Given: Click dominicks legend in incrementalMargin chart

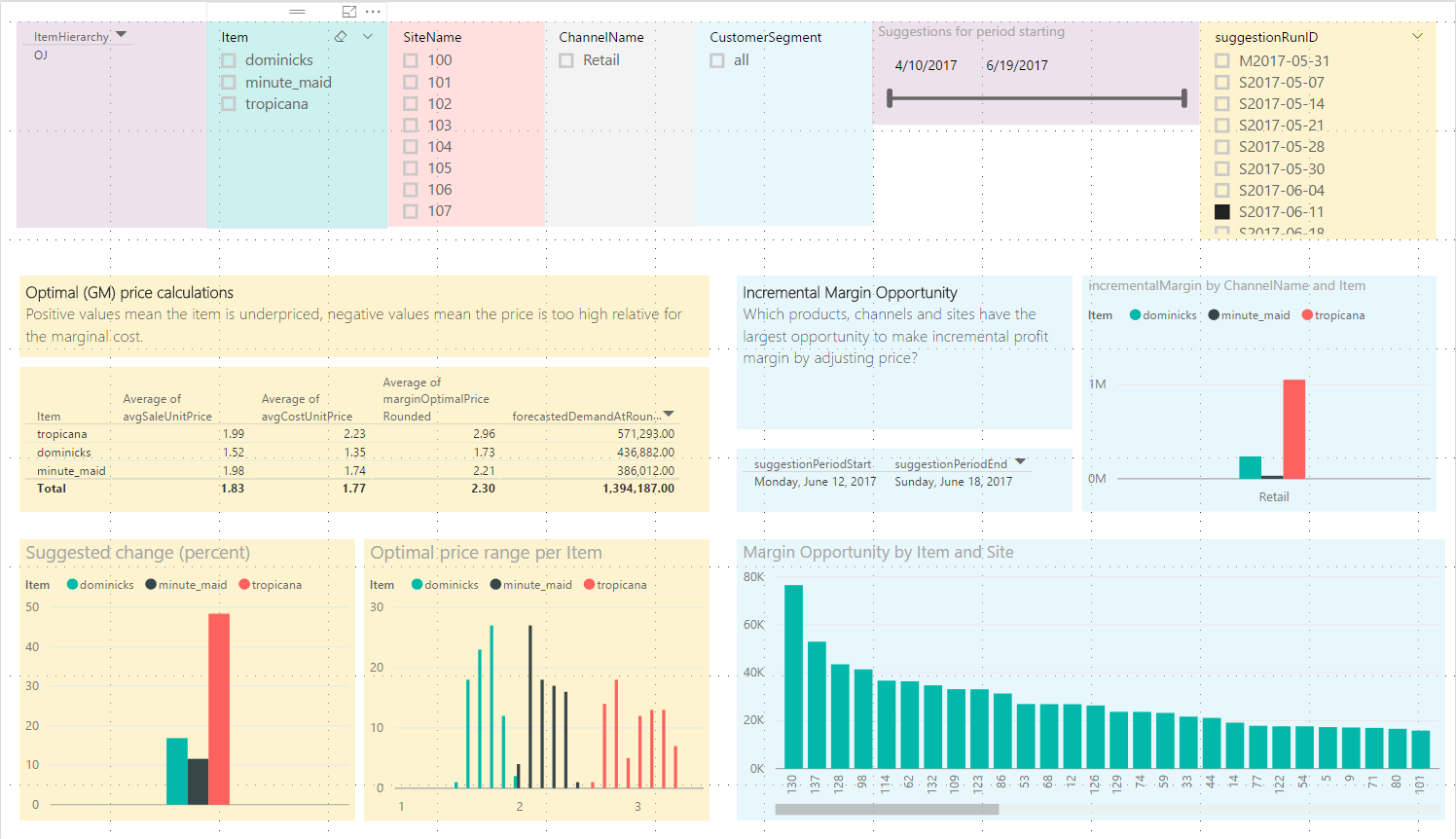Looking at the screenshot, I should 1163,315.
